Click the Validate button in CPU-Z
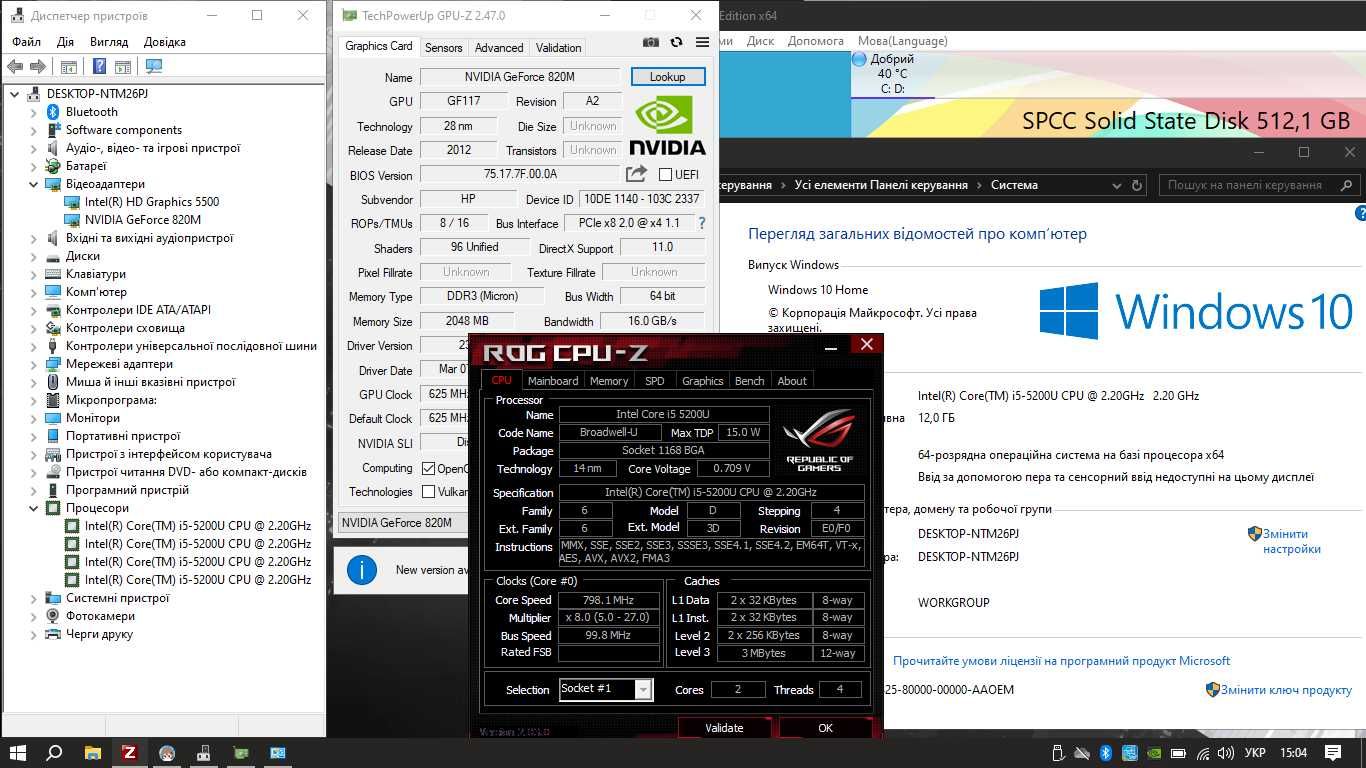 coord(724,727)
